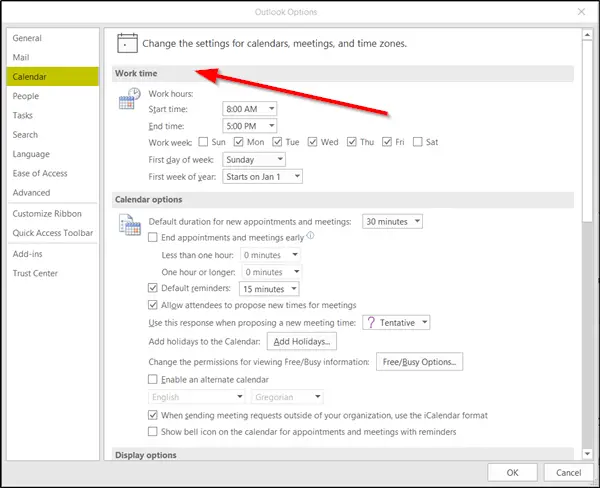The image size is (600, 488).
Task: Toggle Allow attendees to propose new times
Action: point(153,305)
